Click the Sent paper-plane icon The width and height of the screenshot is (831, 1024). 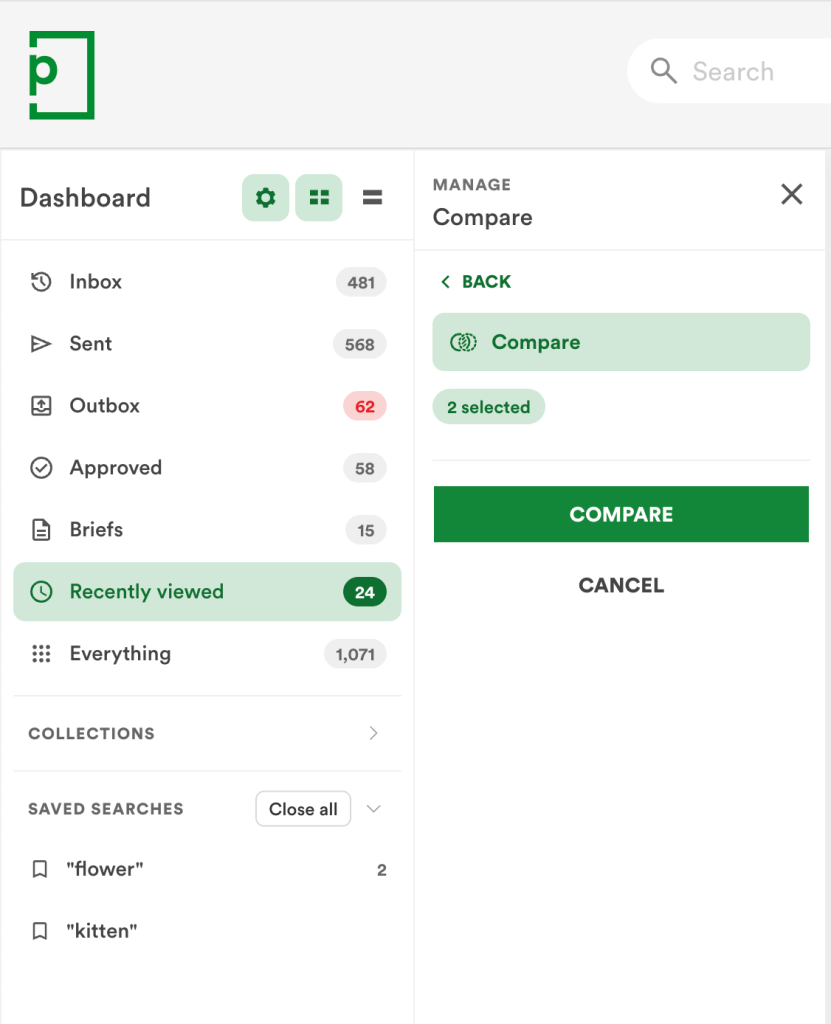click(41, 344)
